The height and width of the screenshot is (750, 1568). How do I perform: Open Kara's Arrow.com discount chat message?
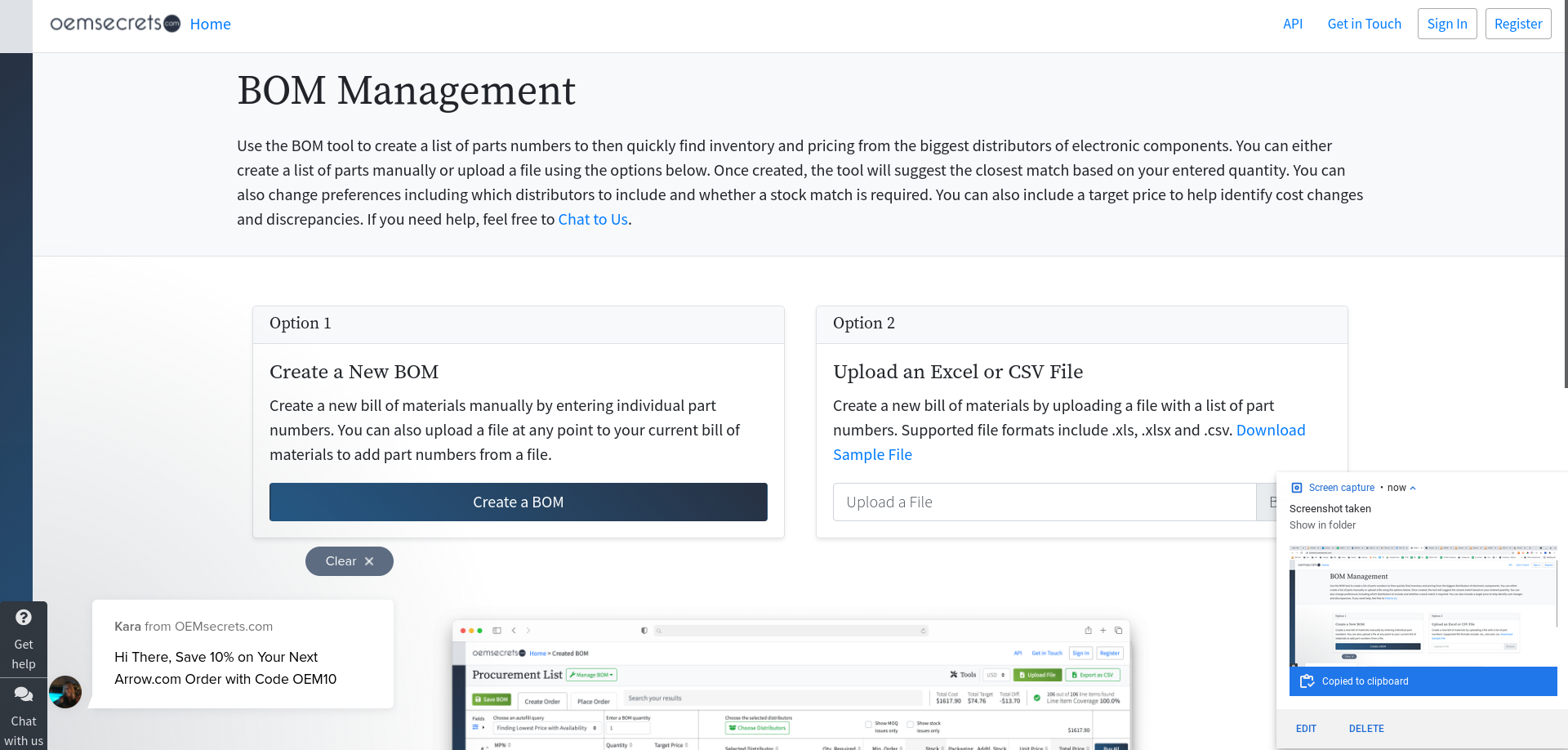coord(243,654)
